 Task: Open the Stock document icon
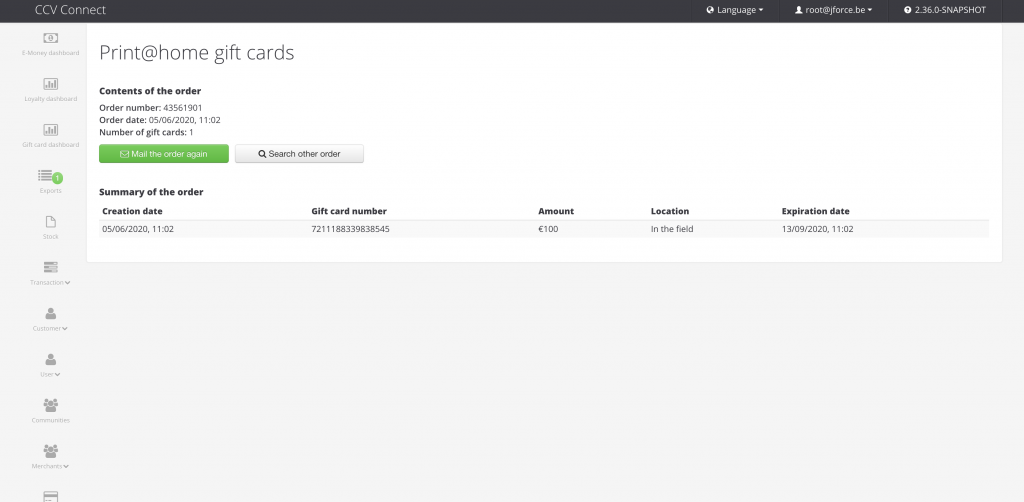pos(50,221)
